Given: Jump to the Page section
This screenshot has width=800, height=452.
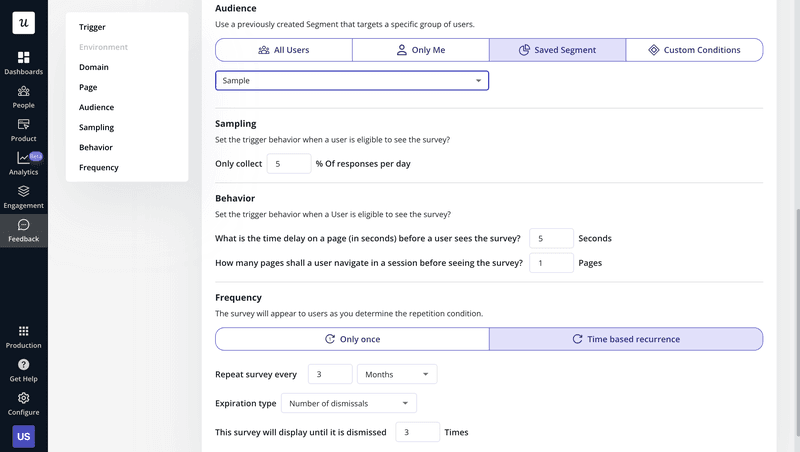Looking at the screenshot, I should [x=88, y=87].
